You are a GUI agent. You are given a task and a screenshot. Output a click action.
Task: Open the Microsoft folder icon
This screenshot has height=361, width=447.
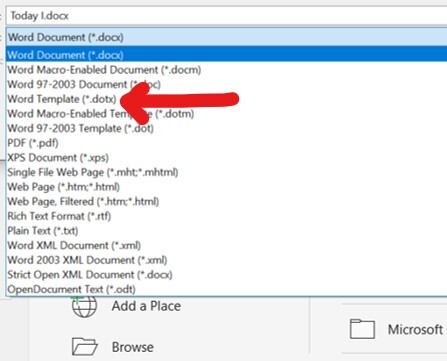click(x=362, y=329)
